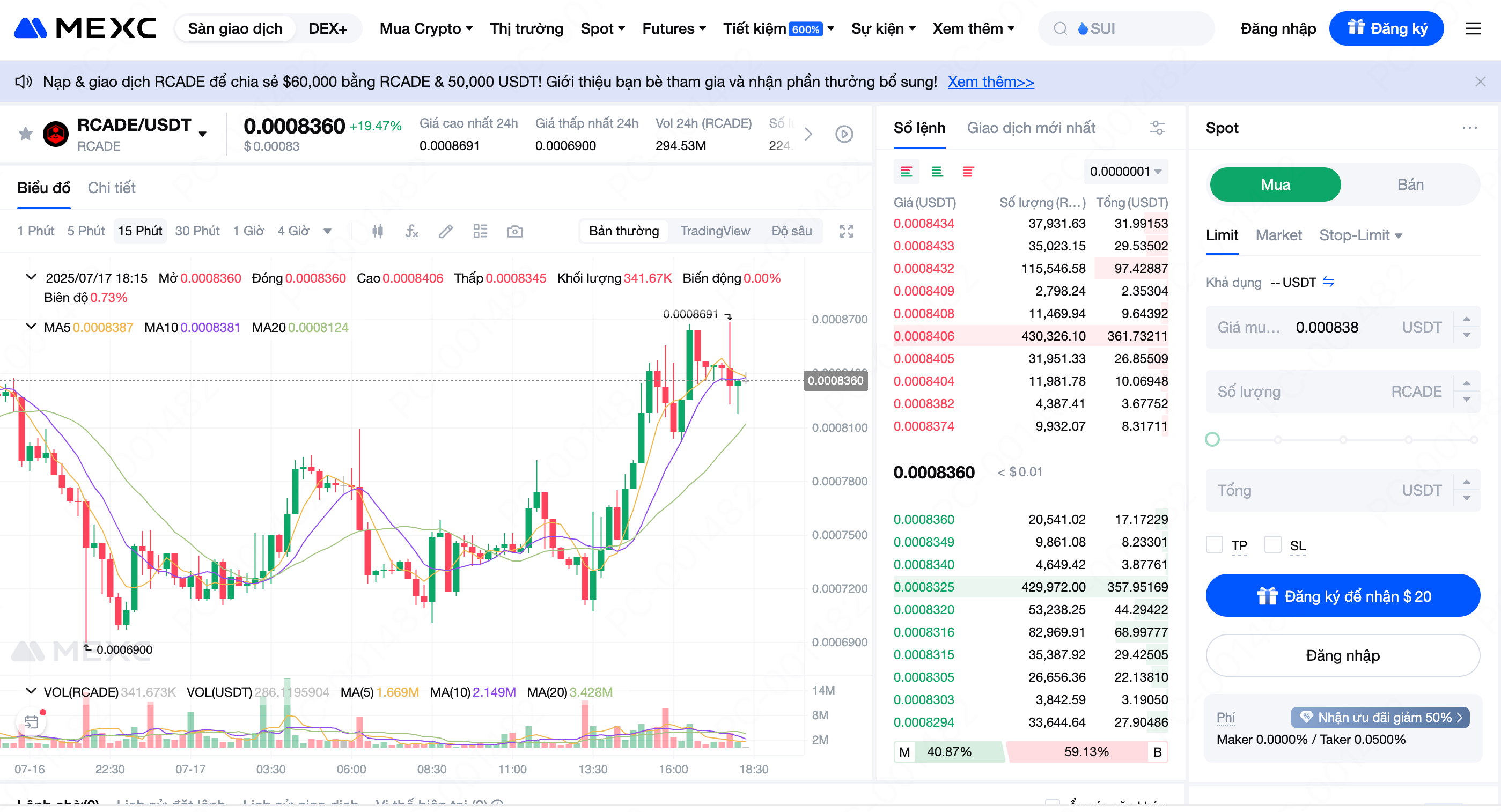Expand chart to fullscreen
The height and width of the screenshot is (812, 1501).
[846, 231]
